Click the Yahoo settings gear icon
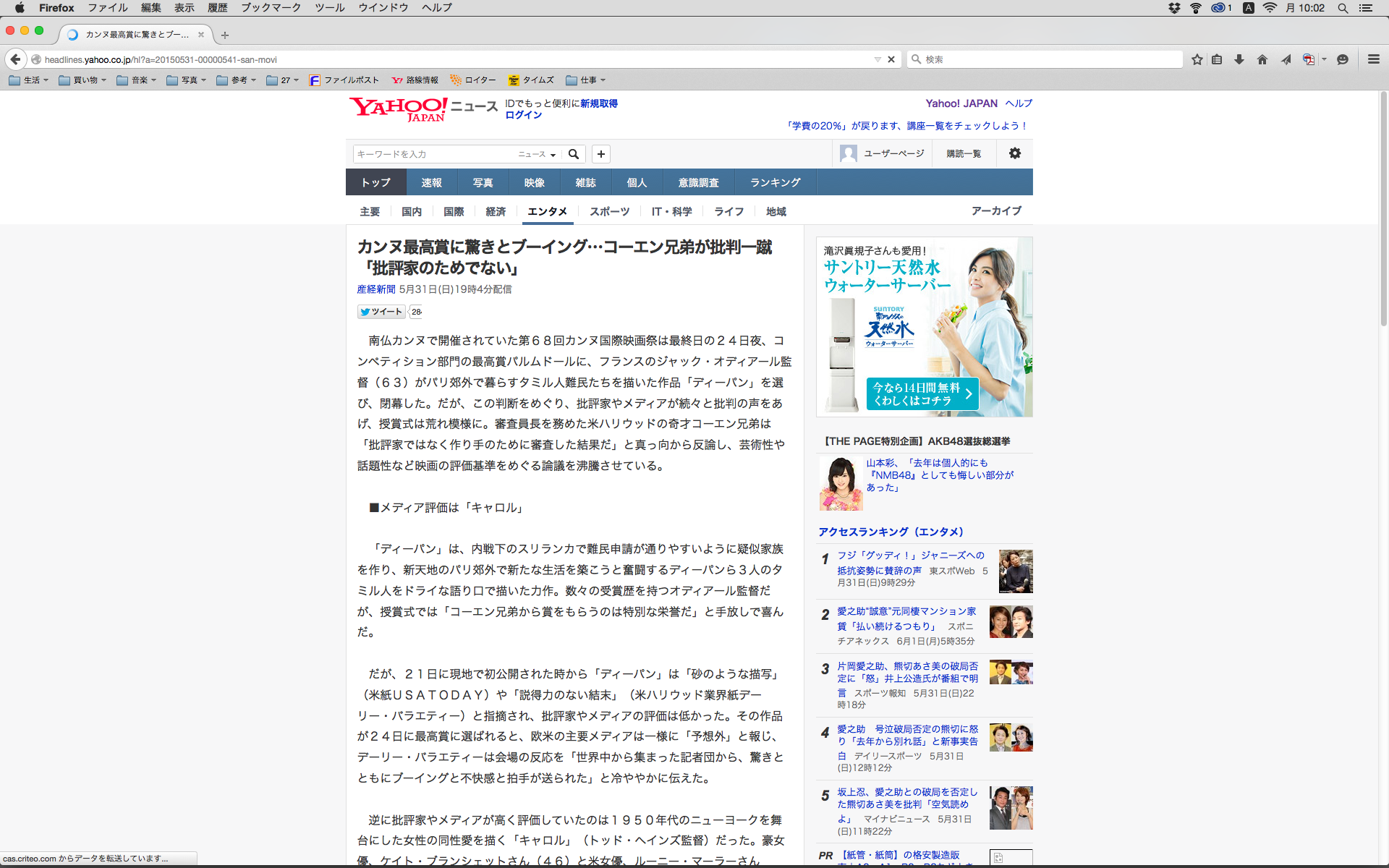1389x868 pixels. coord(1015,153)
